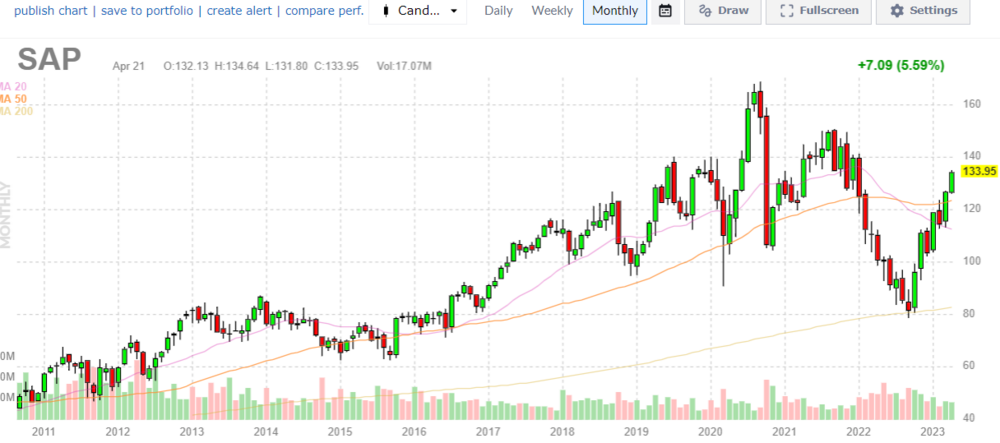Toggle the MA 20 legend label
The height and width of the screenshot is (443, 1000).
[13, 87]
